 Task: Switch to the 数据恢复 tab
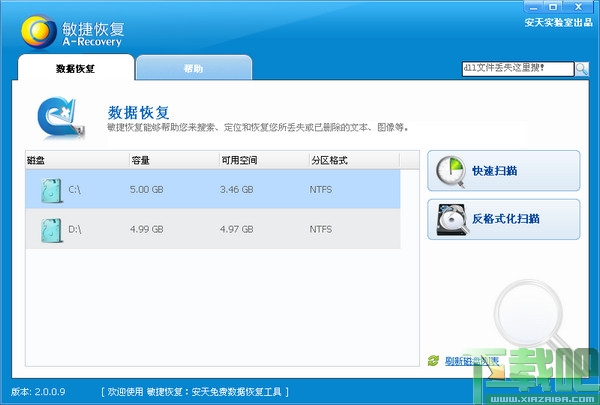(76, 67)
